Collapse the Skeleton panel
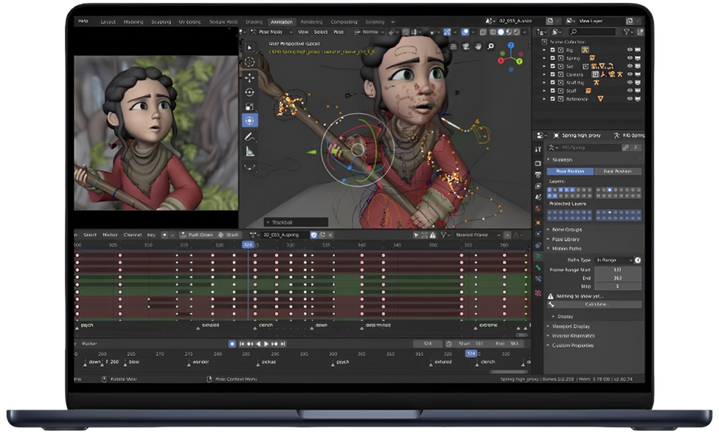The image size is (719, 437). (562, 160)
